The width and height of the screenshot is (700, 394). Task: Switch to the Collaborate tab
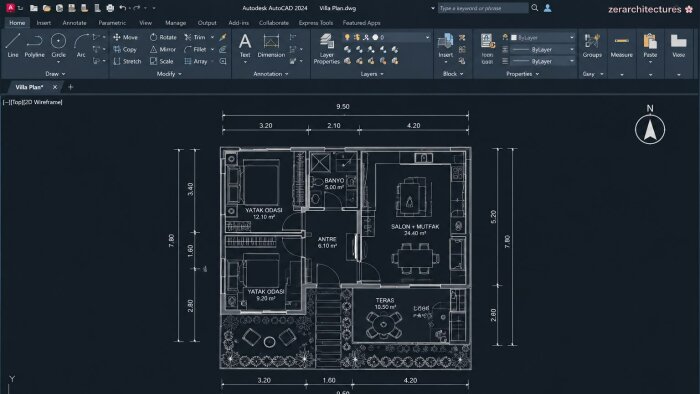[x=274, y=22]
